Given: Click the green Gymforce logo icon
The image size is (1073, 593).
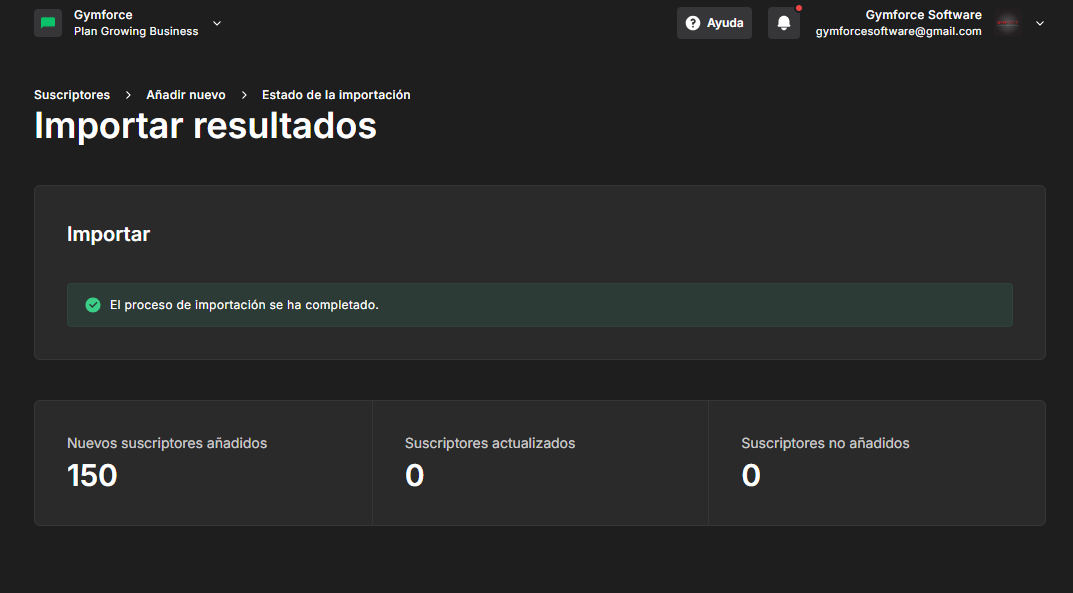Looking at the screenshot, I should [48, 23].
